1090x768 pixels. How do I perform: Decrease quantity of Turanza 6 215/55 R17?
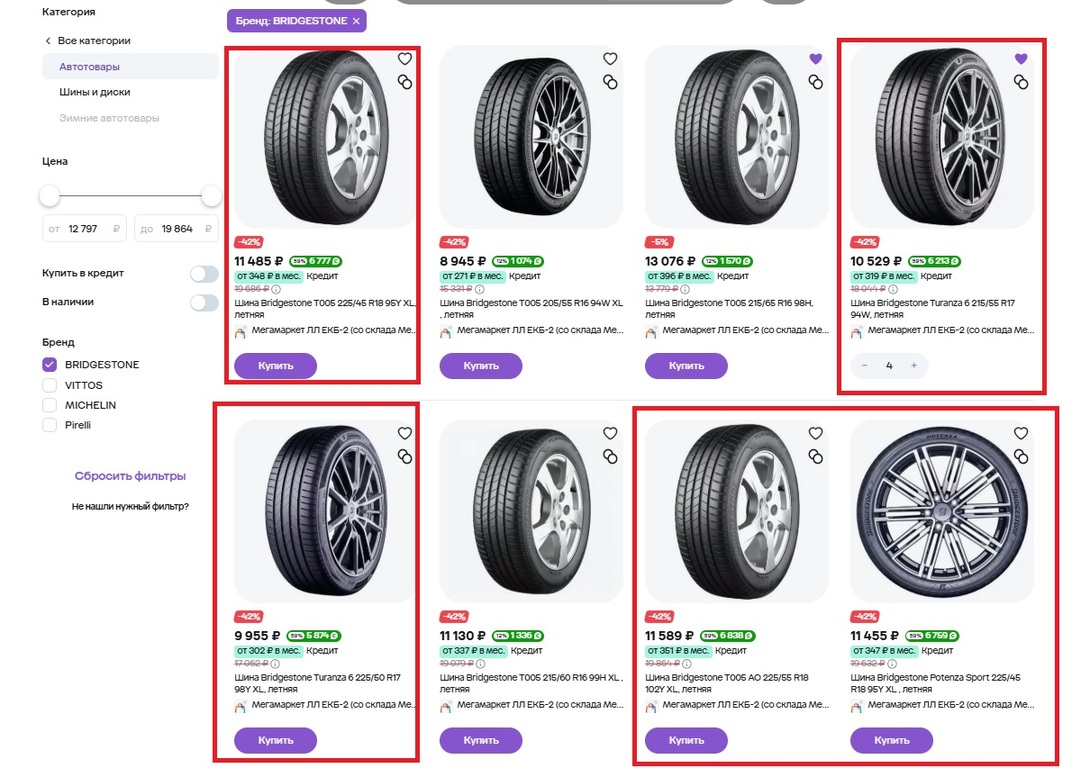pos(865,366)
